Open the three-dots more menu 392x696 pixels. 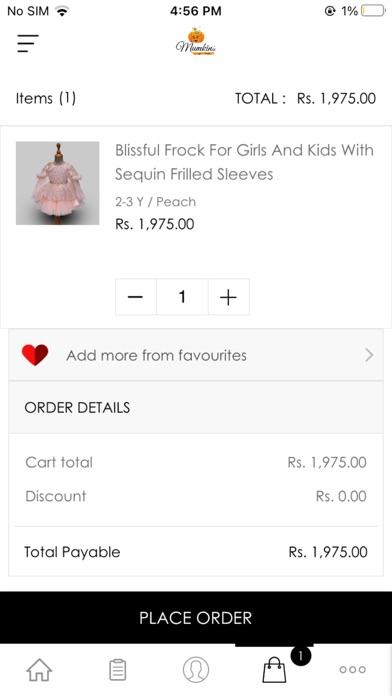tap(352, 669)
